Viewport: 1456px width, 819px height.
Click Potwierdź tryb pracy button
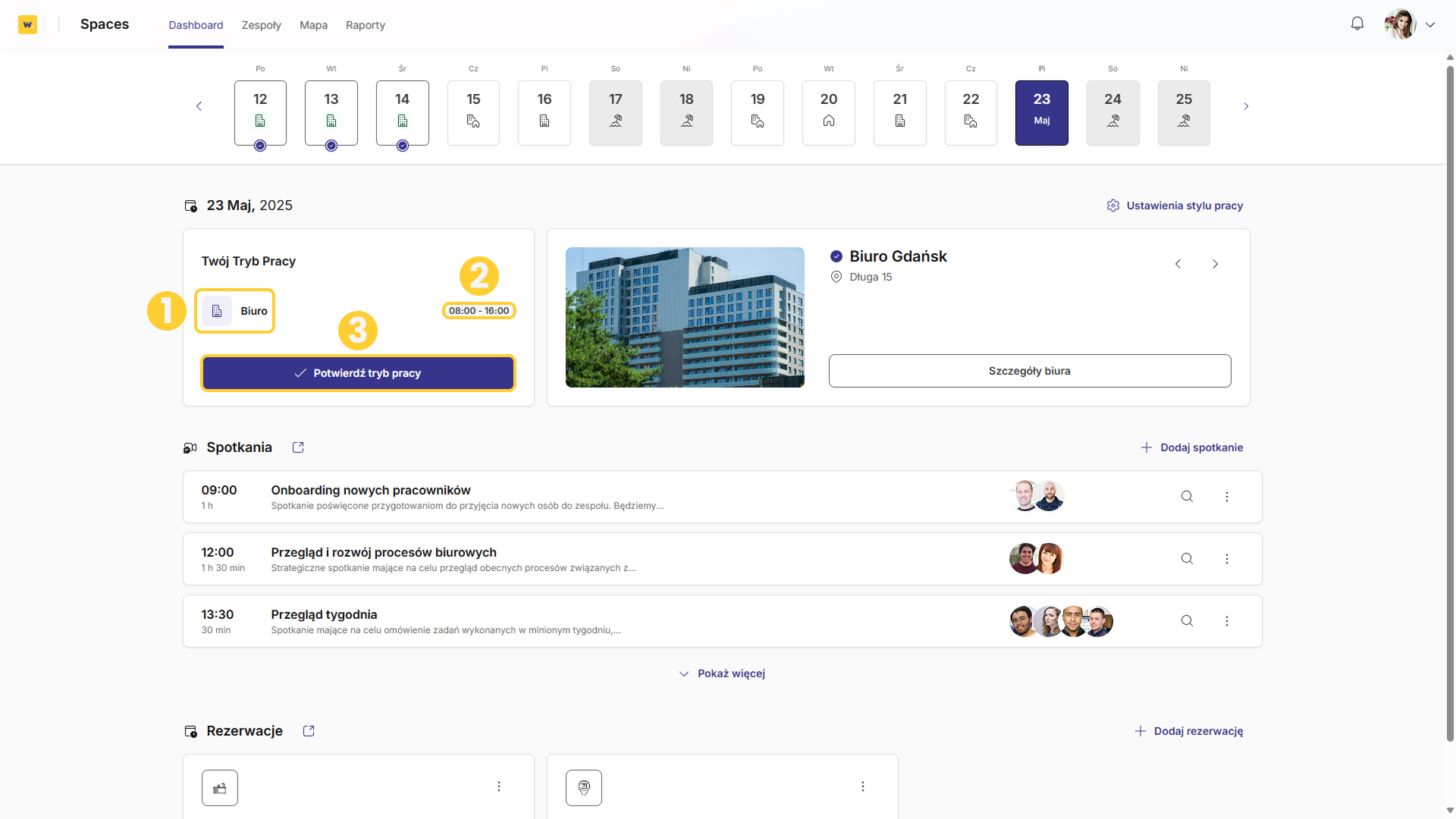click(358, 373)
